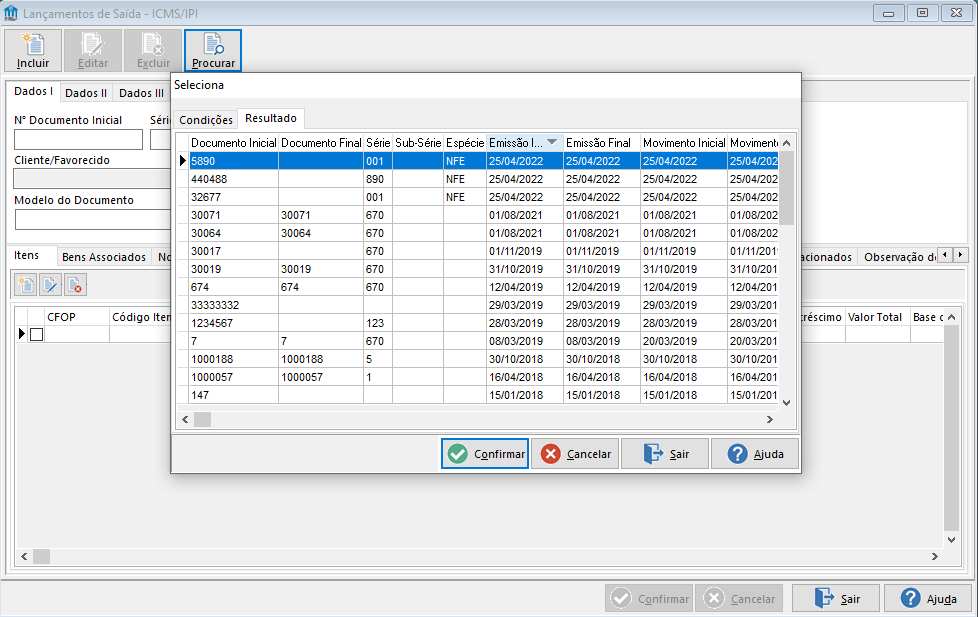Click the Nº Documento Inicial input field

tap(79, 139)
